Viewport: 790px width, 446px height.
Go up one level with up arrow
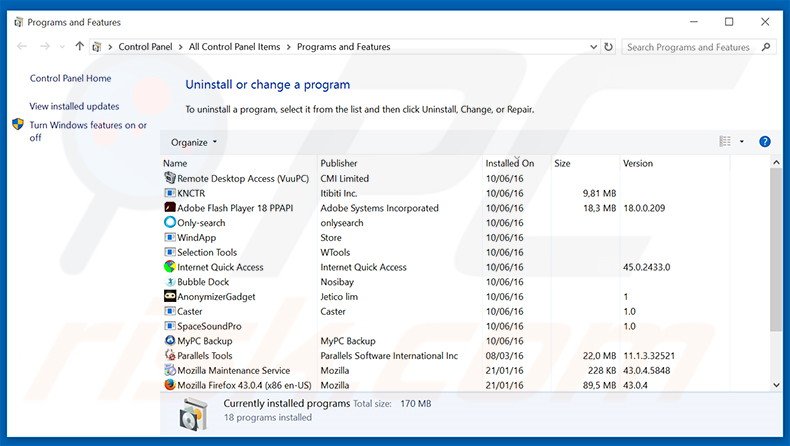click(79, 46)
